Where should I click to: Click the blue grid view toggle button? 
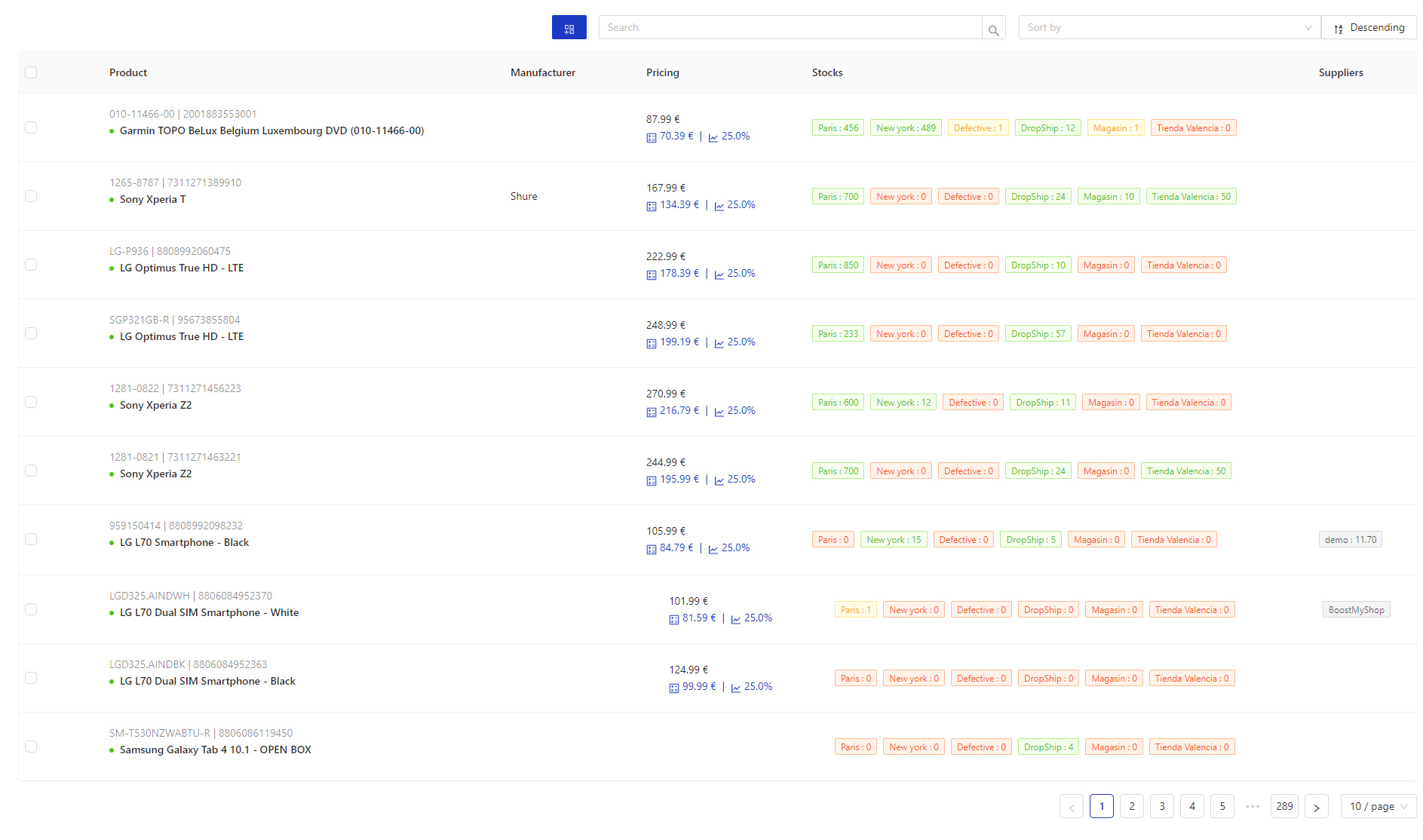569,28
